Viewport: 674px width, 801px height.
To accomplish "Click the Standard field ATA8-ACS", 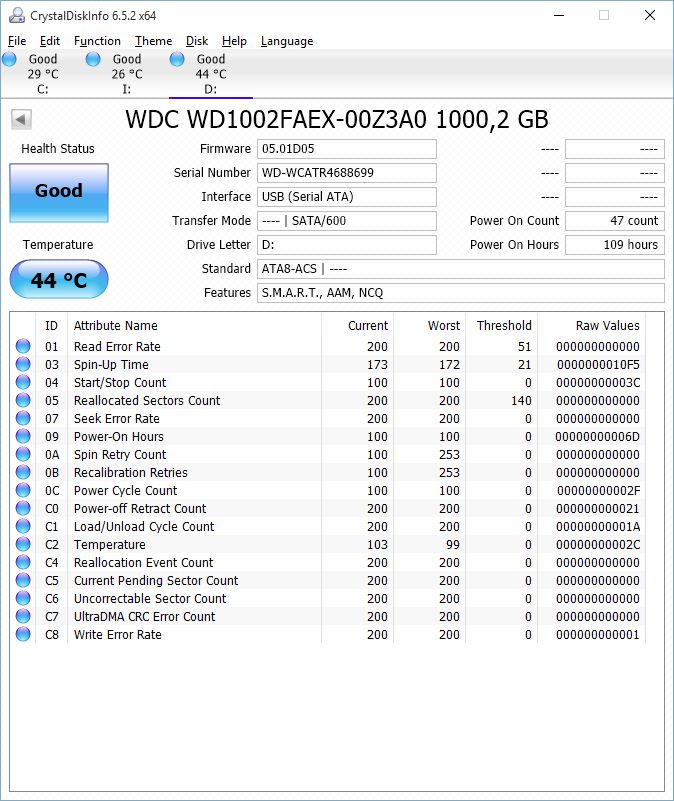I will 460,269.
